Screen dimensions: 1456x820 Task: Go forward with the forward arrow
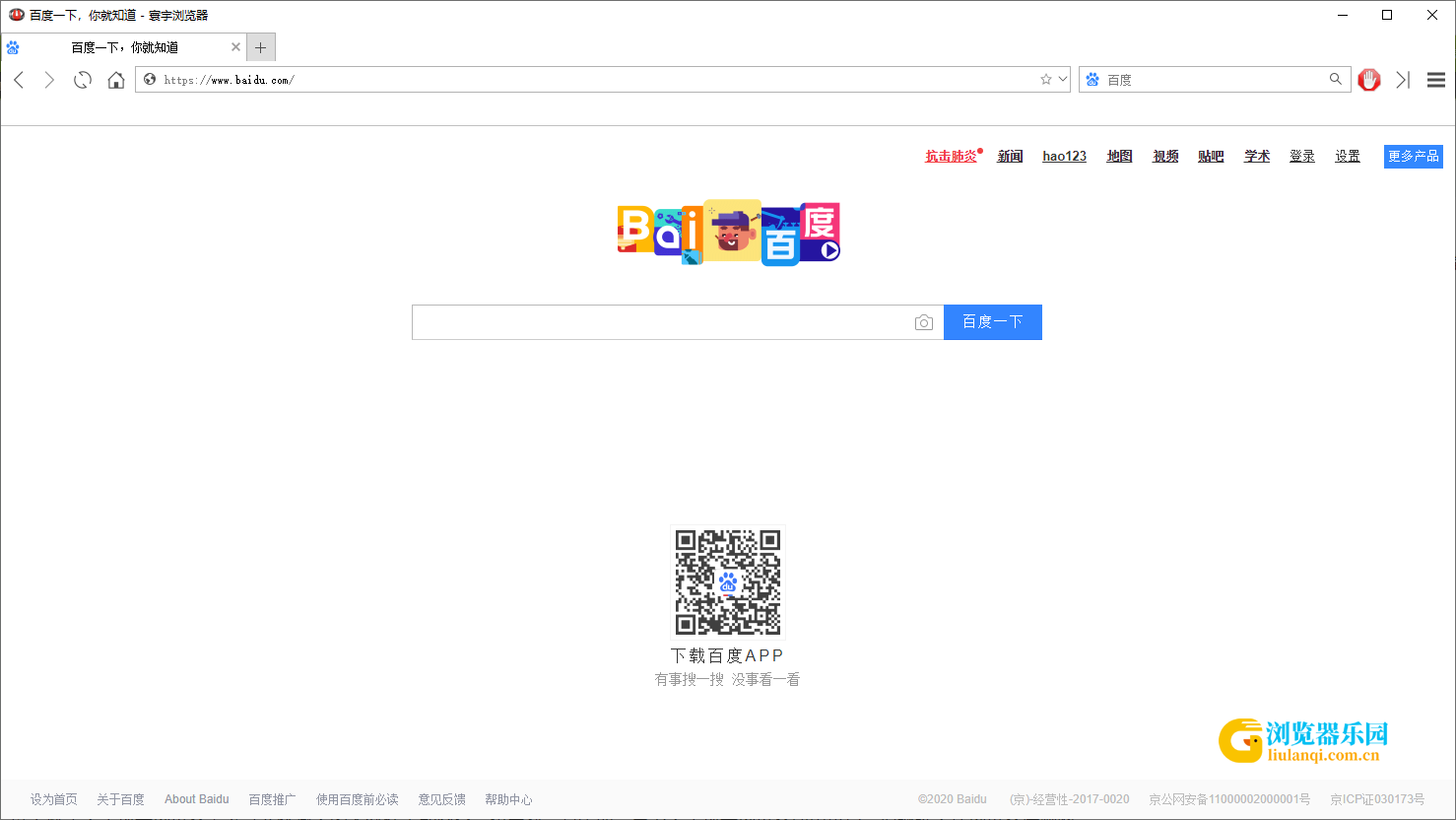point(49,80)
